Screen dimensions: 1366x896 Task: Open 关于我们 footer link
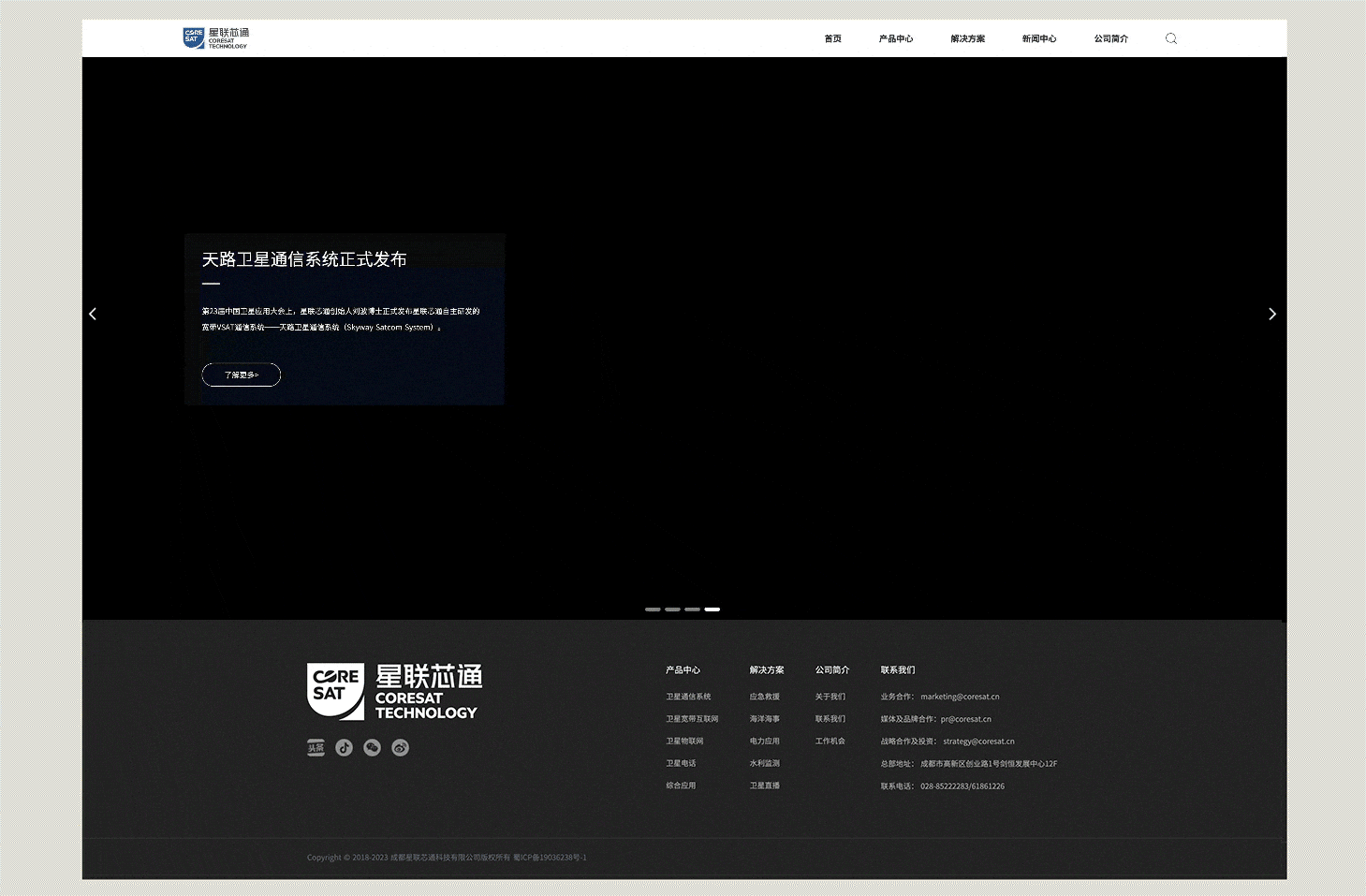click(830, 697)
